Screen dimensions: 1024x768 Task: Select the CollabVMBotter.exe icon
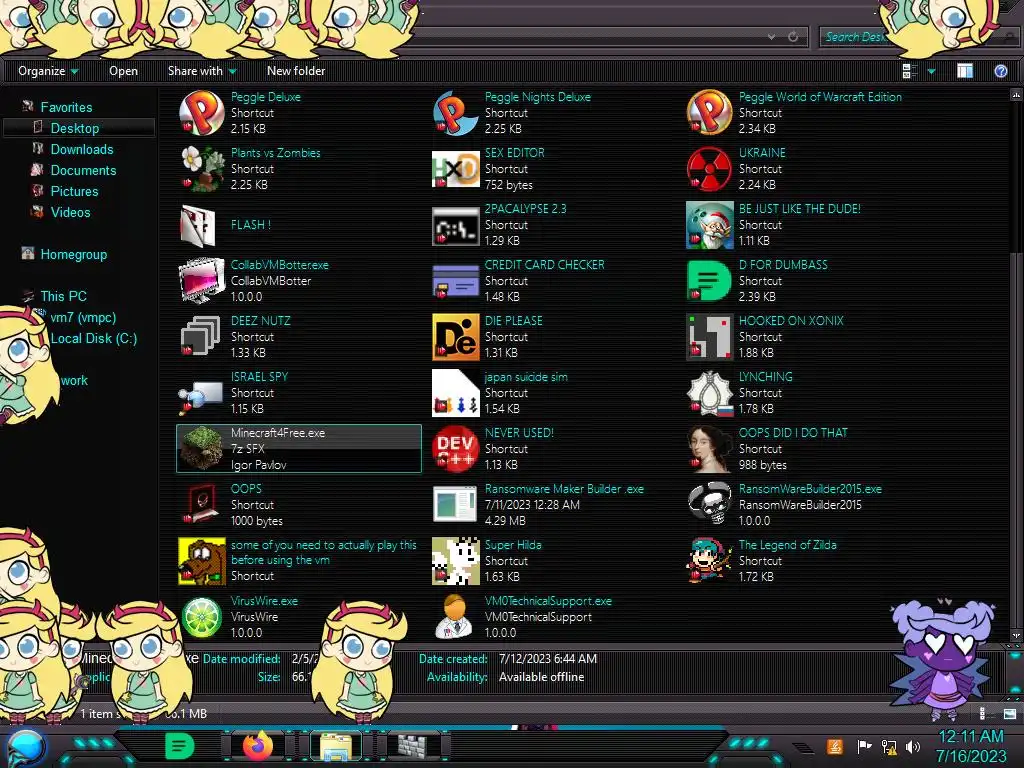point(202,281)
